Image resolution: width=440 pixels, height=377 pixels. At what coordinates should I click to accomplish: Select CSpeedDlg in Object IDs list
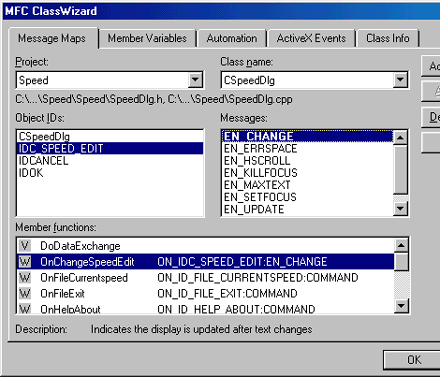[110, 136]
